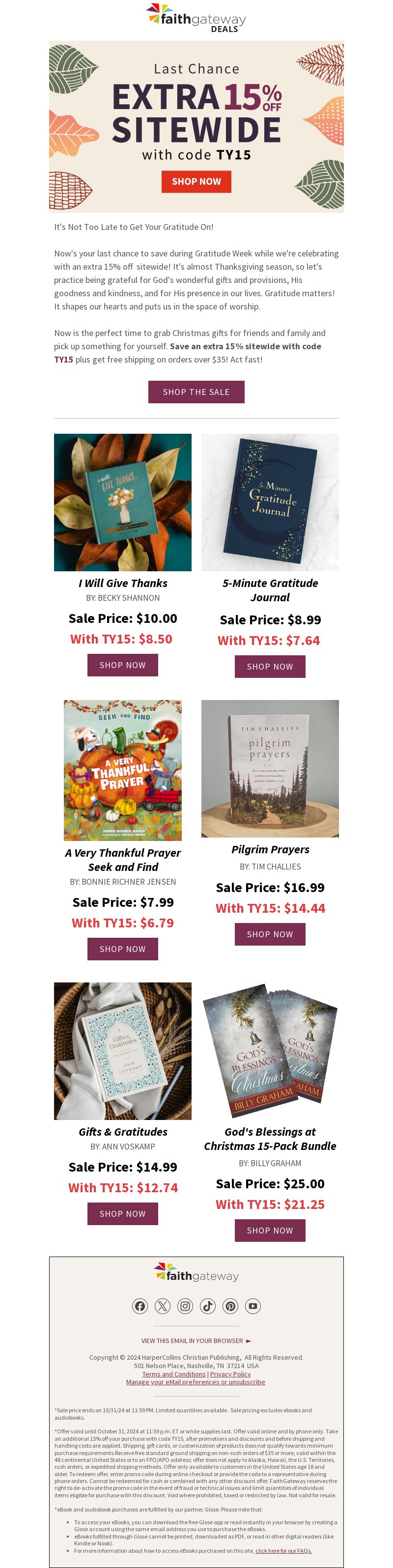Click the FaithGateway Deals header logo

pyautogui.click(x=196, y=17)
